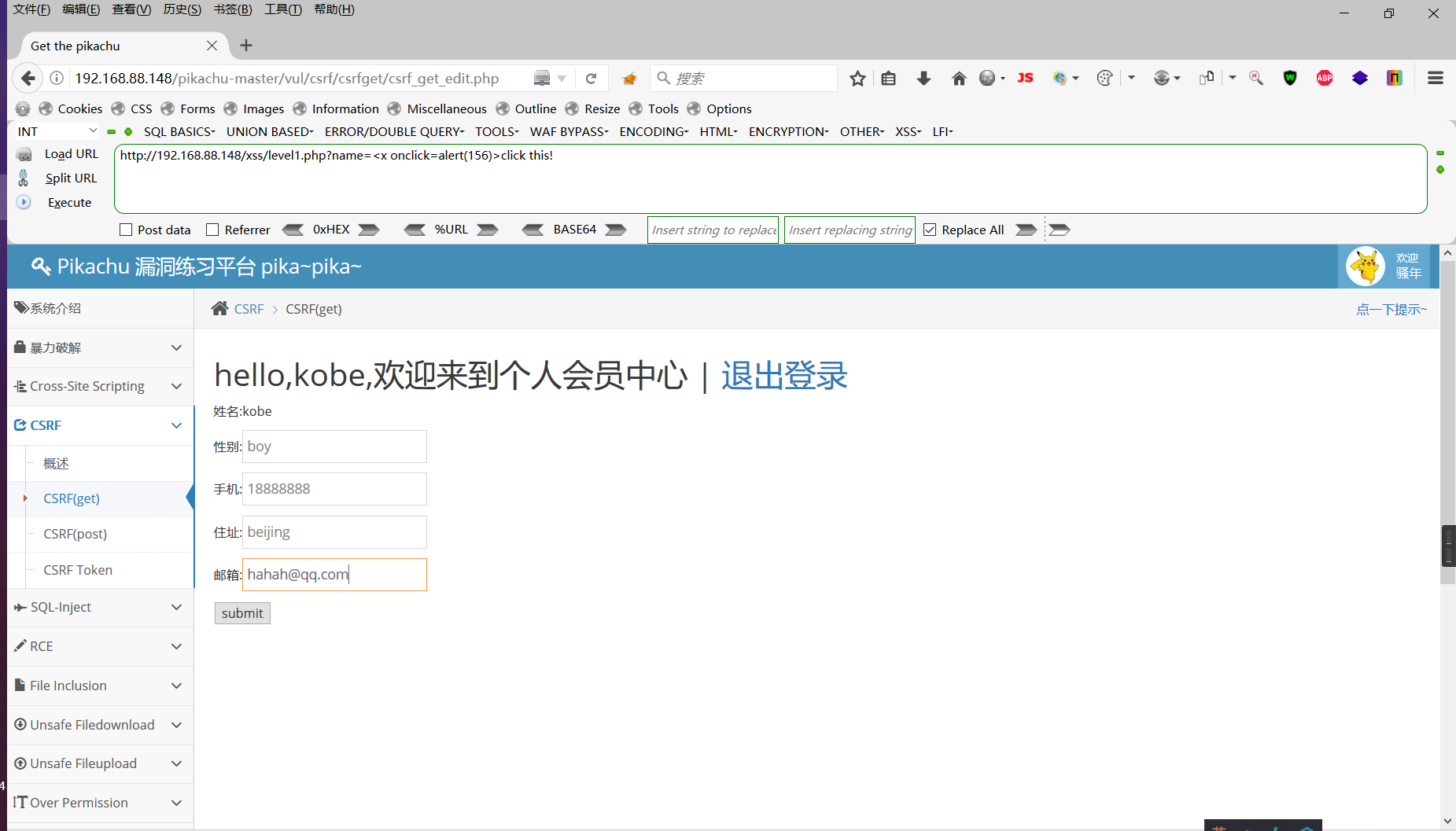
Task: Open the 工具(T) menu
Action: click(x=283, y=9)
